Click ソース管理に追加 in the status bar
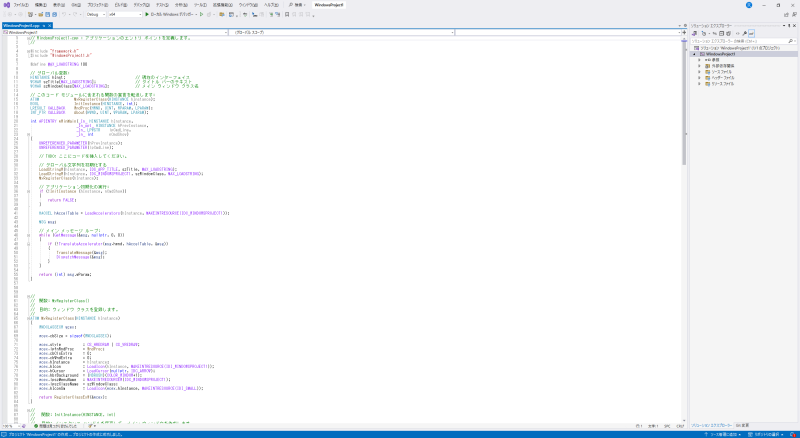800x438 pixels. click(722, 434)
